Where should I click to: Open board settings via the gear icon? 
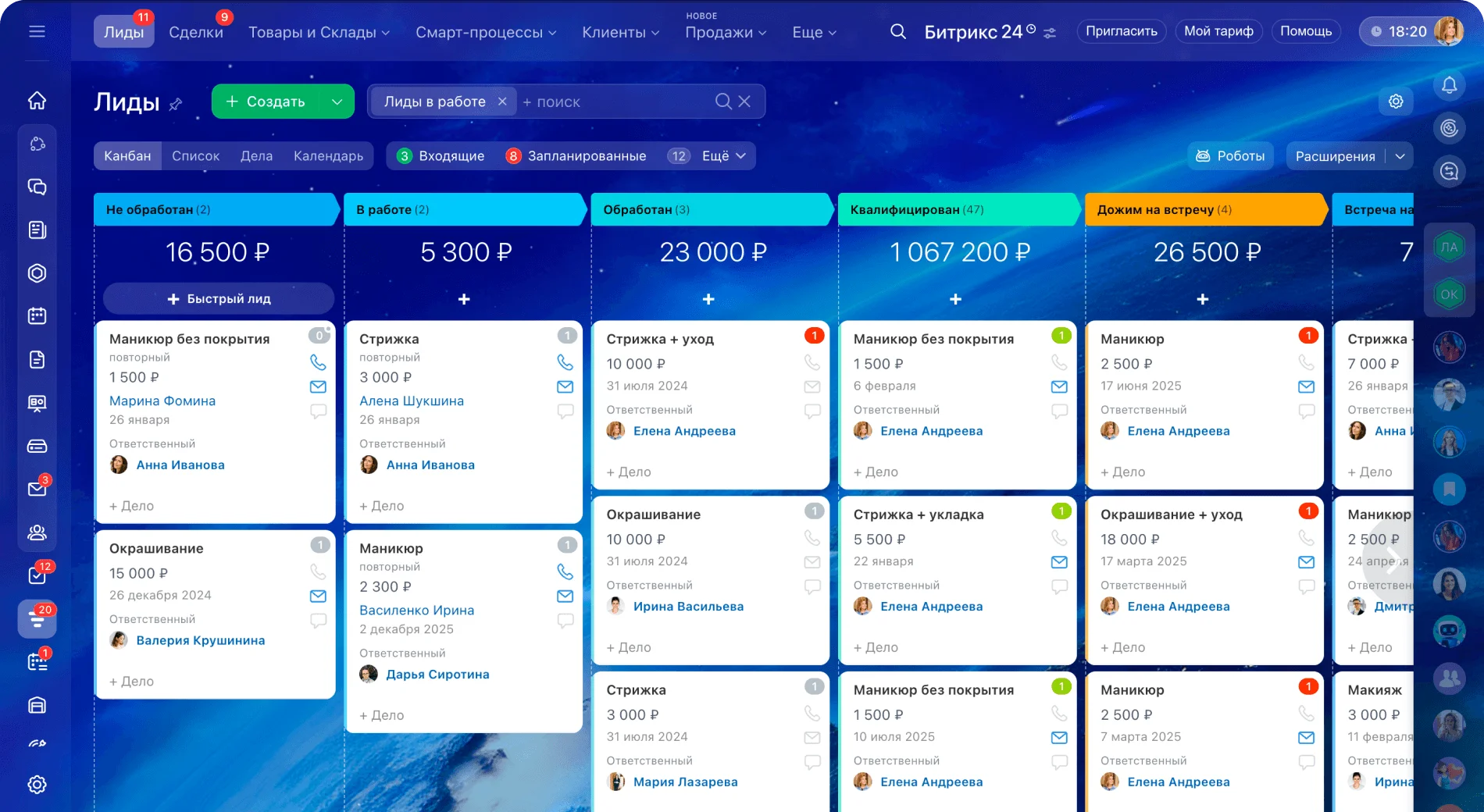1397,101
